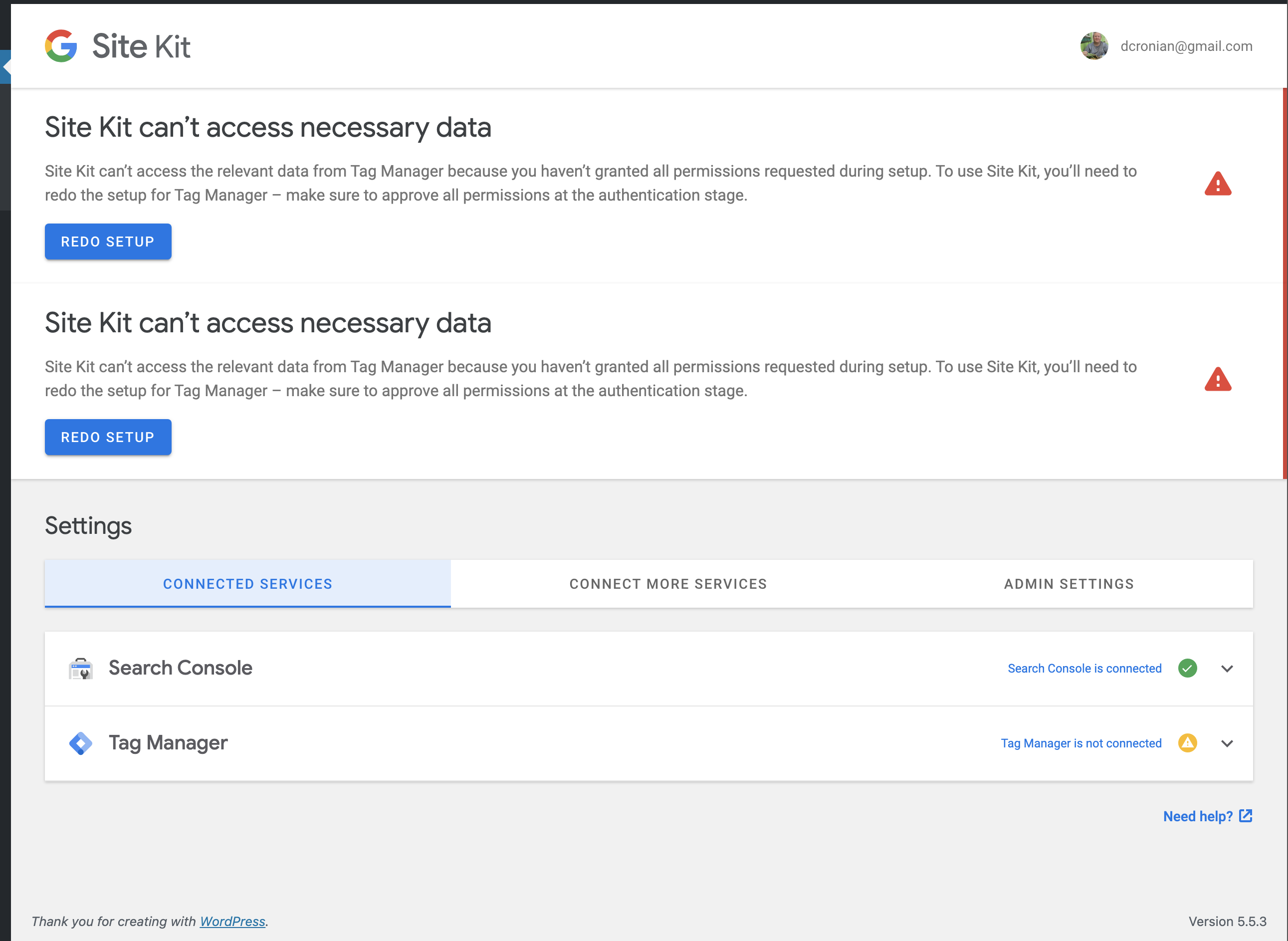1288x941 pixels.
Task: Click the Tag Manager diamond icon
Action: point(81,743)
